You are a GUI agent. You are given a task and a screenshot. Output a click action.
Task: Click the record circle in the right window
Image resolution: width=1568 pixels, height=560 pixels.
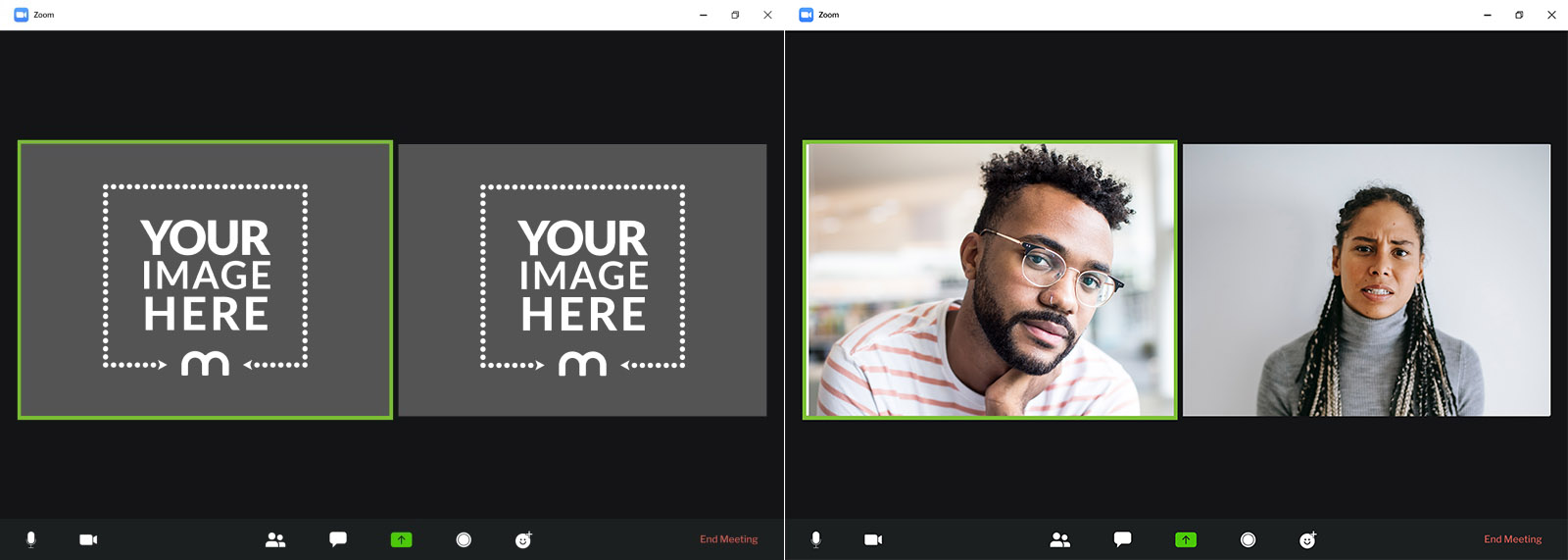[x=1248, y=539]
